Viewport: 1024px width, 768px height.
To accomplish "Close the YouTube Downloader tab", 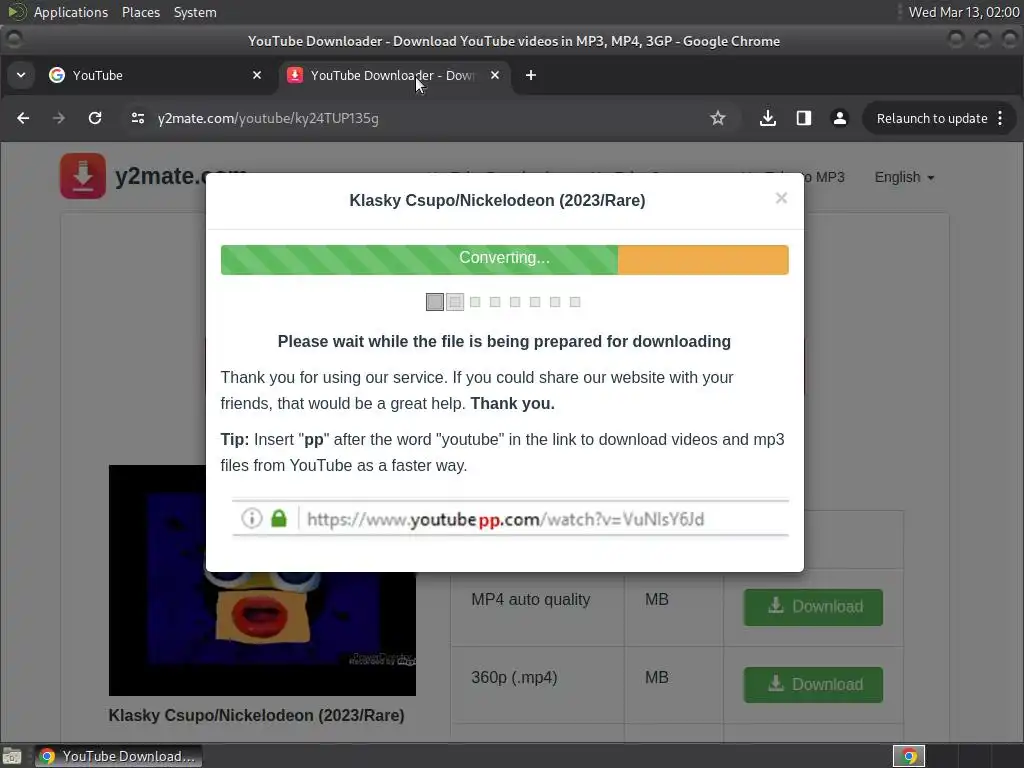I will tap(495, 75).
